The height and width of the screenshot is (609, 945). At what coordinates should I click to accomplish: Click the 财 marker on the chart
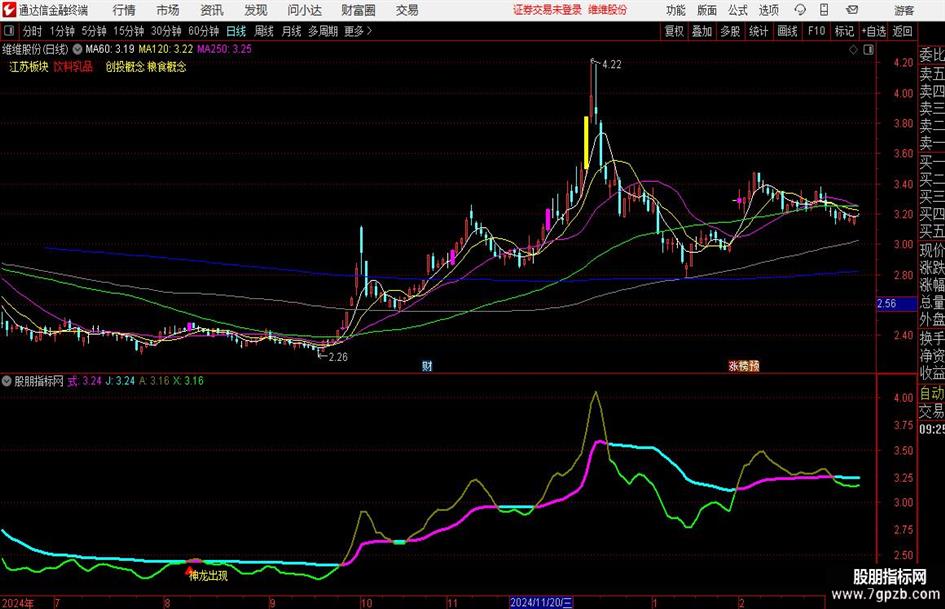coord(427,365)
